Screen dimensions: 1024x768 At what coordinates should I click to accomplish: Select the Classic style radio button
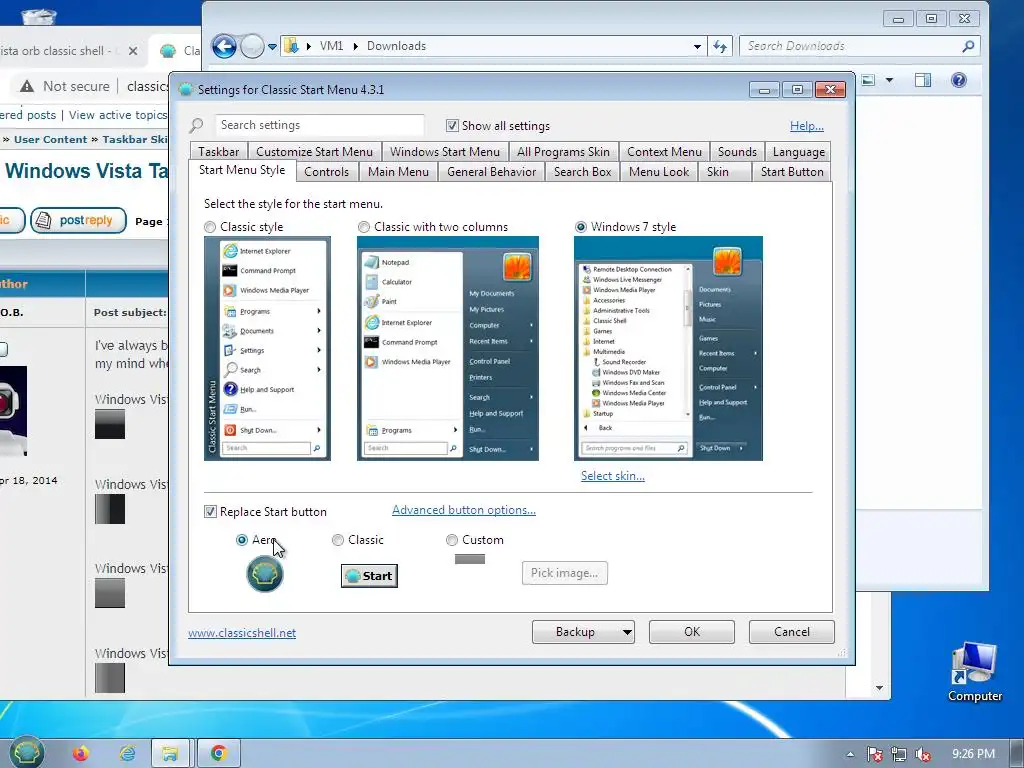point(210,227)
